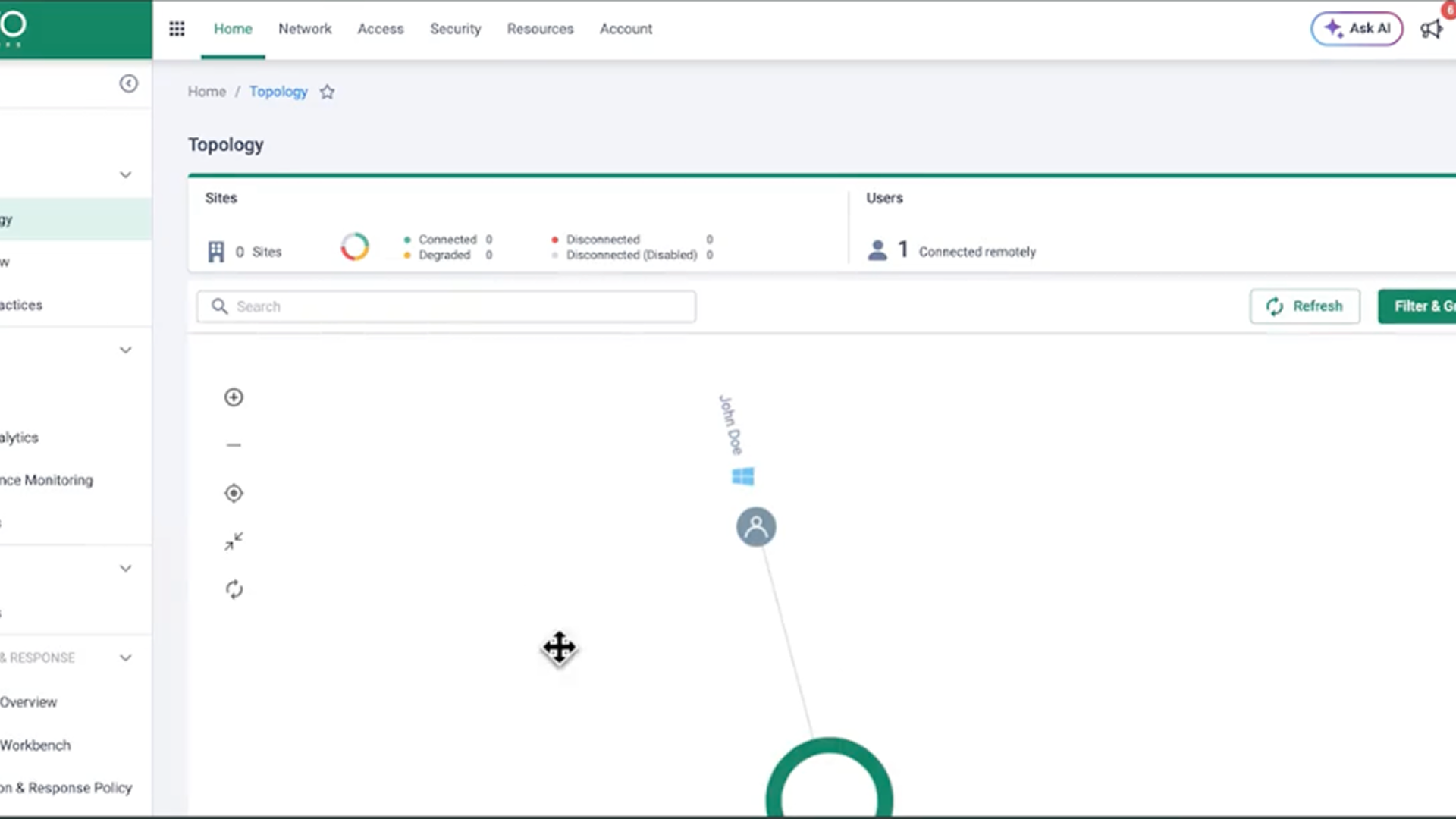Switch to the Security menu tab

pyautogui.click(x=455, y=29)
